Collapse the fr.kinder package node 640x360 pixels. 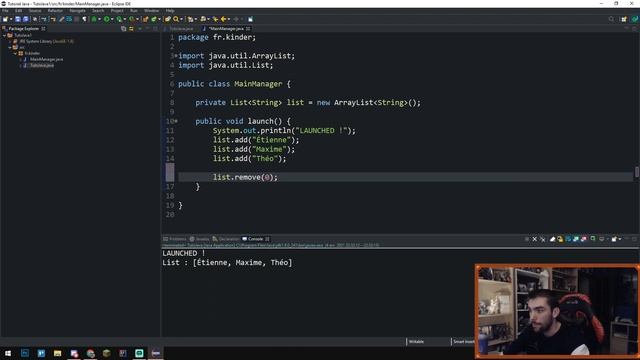15,53
